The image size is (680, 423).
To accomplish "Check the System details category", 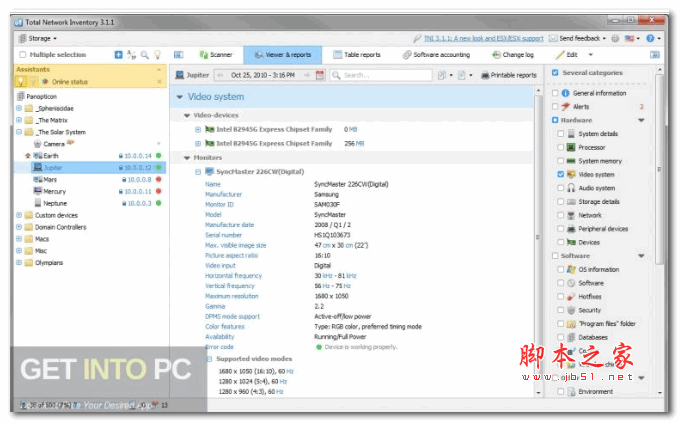I will 560,134.
